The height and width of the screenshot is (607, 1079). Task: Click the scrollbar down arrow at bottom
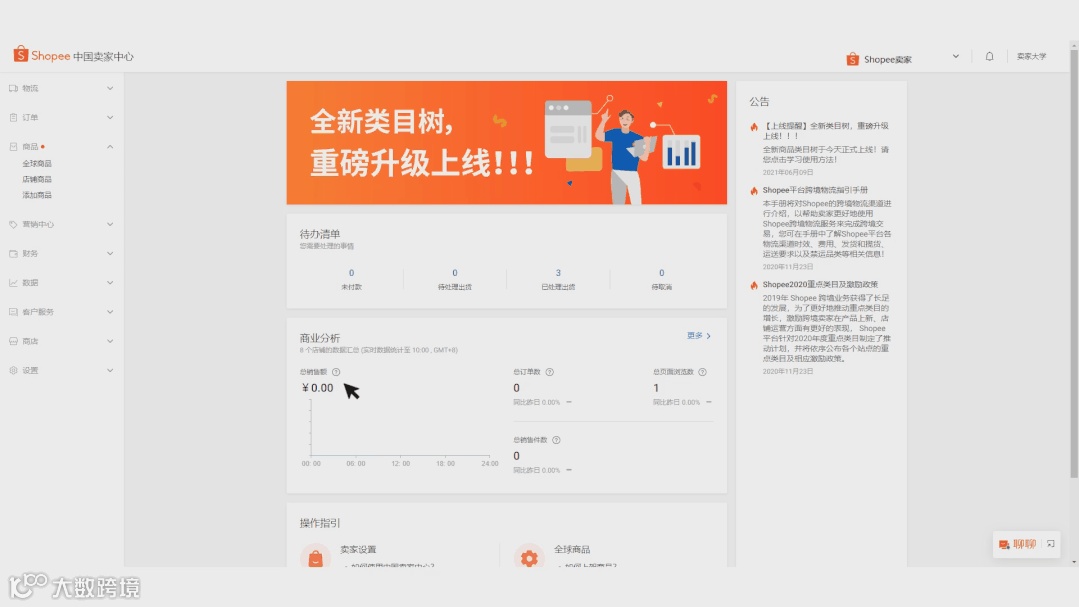[x=1074, y=562]
